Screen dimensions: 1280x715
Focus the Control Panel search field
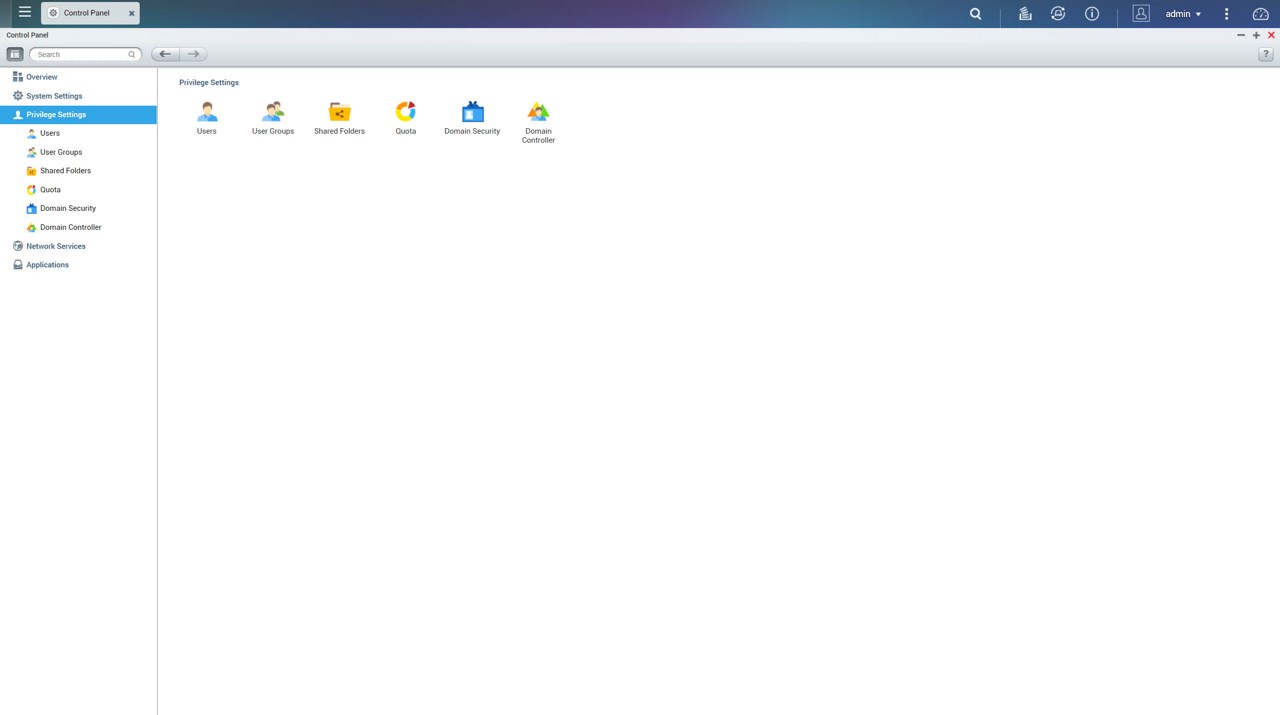pyautogui.click(x=84, y=54)
